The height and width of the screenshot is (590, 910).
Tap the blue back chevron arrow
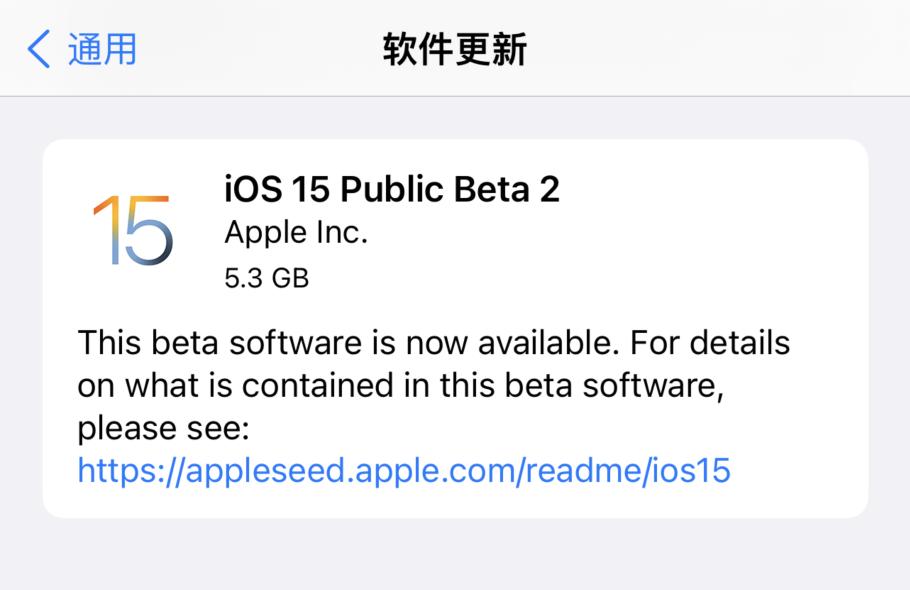39,48
